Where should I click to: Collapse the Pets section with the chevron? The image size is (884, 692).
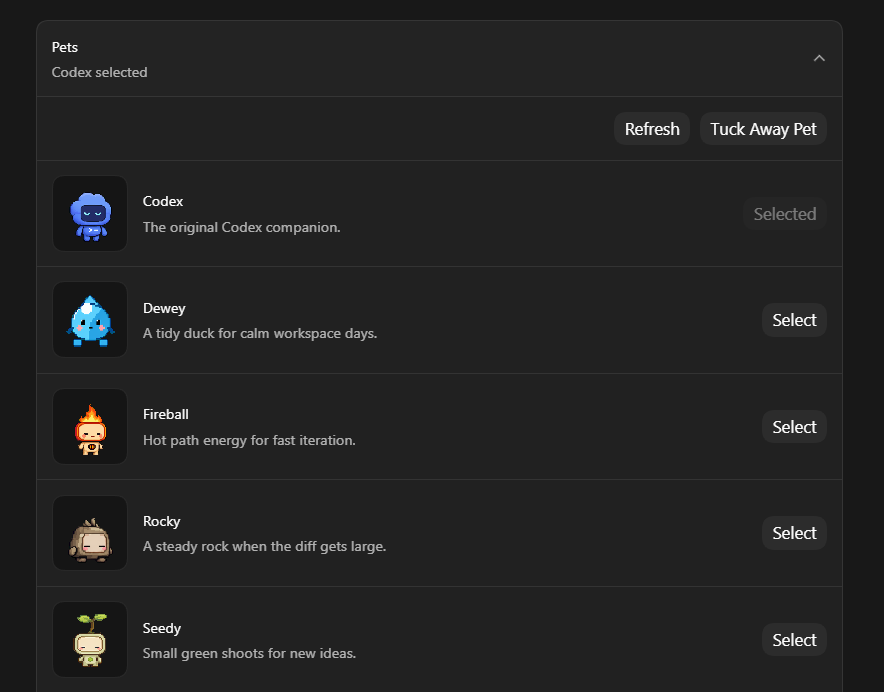pos(819,58)
